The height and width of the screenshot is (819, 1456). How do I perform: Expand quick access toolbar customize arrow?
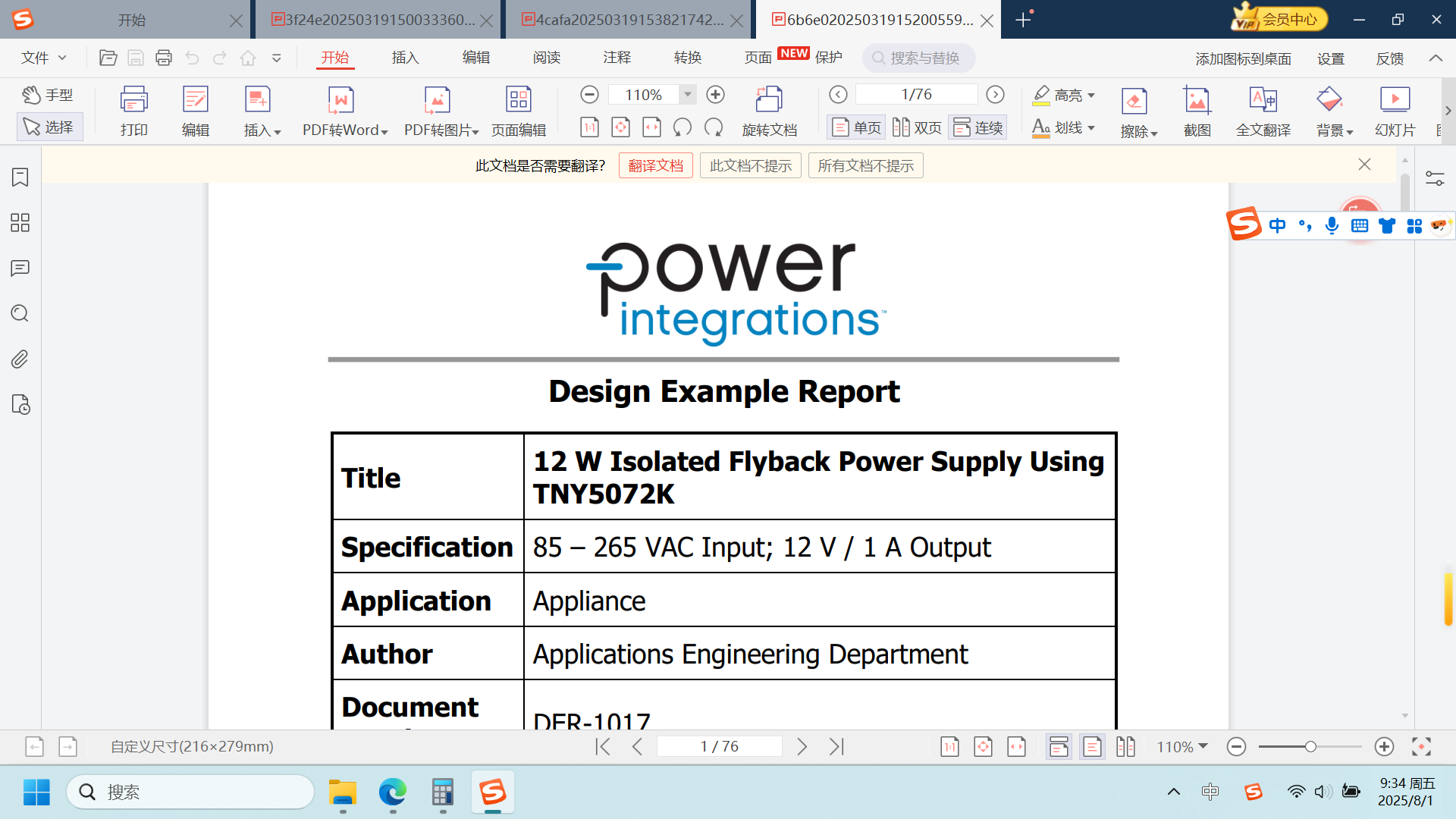point(277,58)
